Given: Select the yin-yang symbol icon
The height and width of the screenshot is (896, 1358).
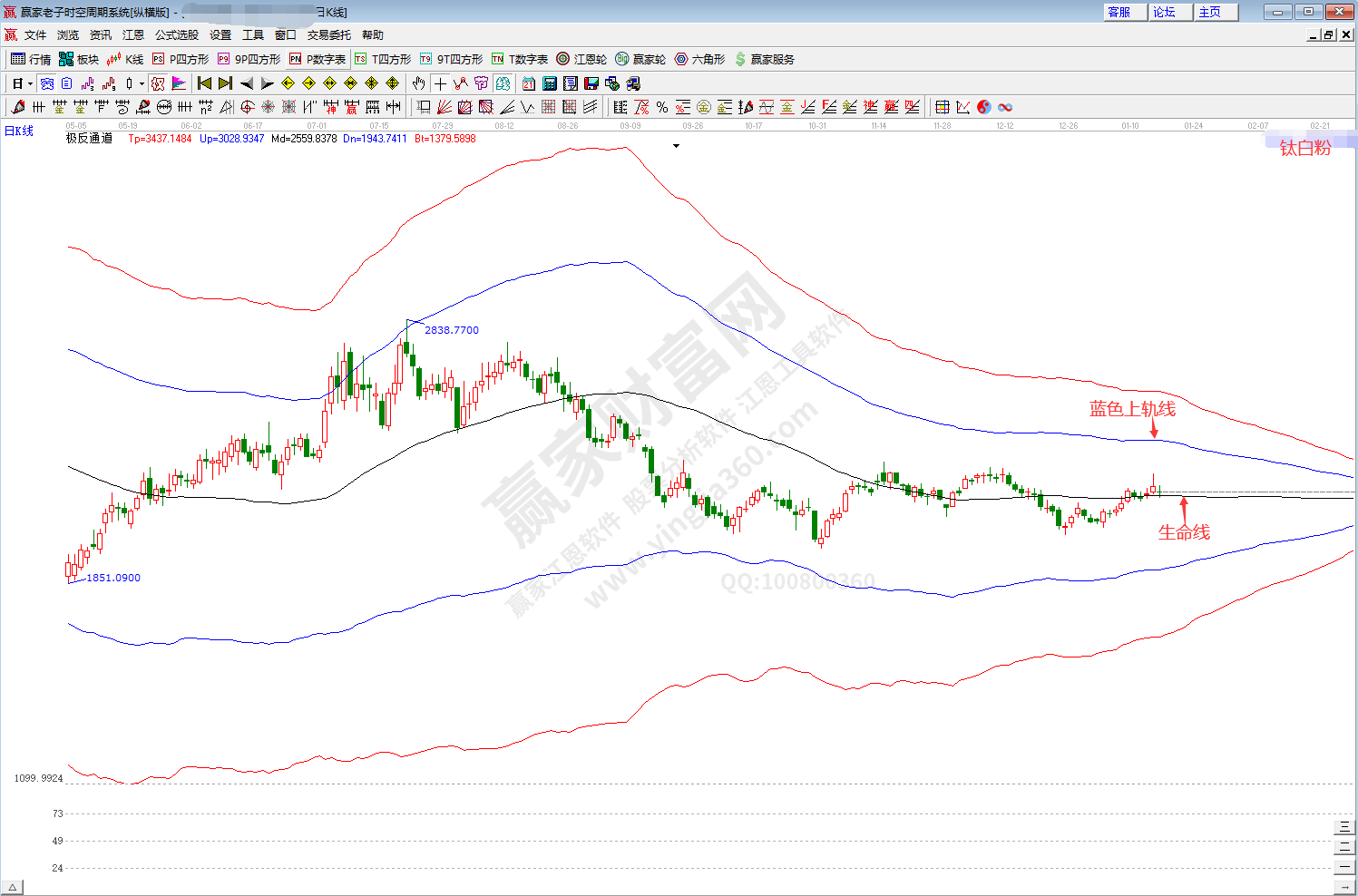Looking at the screenshot, I should coord(984,107).
